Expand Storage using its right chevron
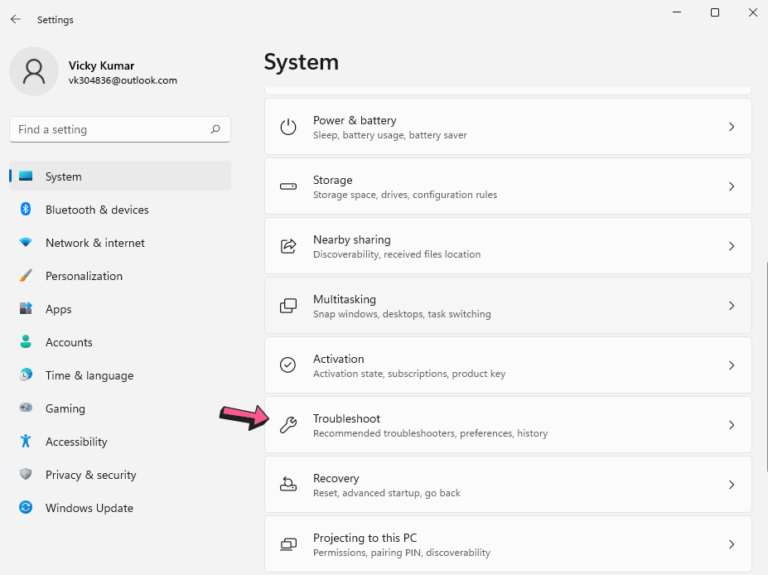This screenshot has height=575, width=768. (731, 187)
